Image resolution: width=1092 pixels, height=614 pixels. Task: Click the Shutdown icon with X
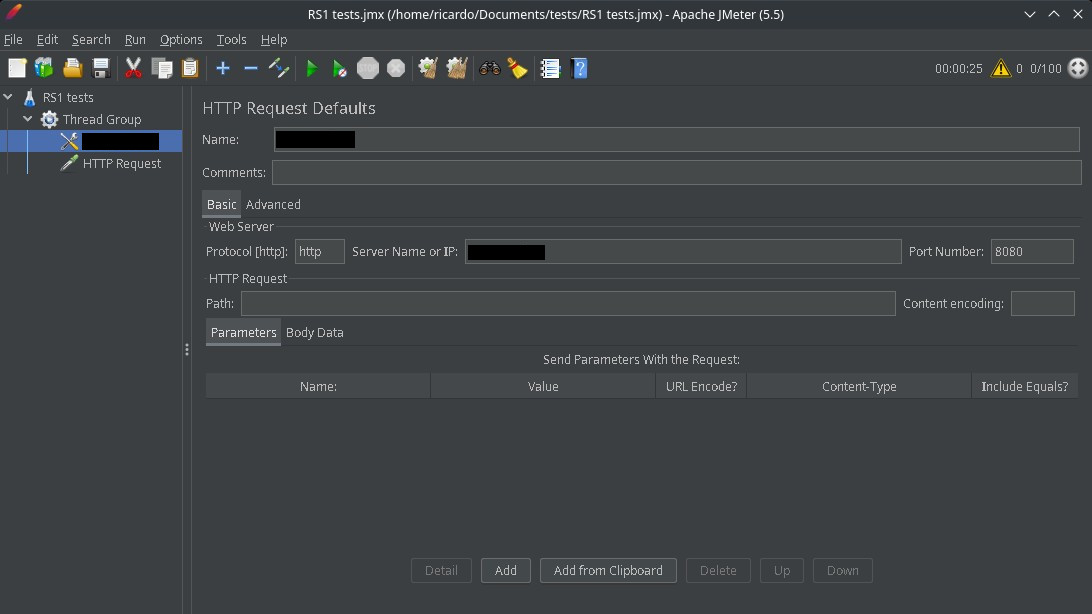[x=396, y=68]
